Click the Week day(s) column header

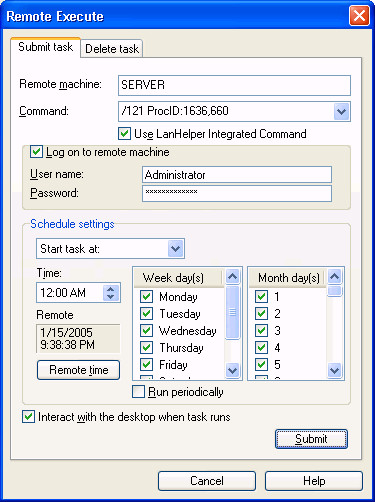pyautogui.click(x=178, y=278)
